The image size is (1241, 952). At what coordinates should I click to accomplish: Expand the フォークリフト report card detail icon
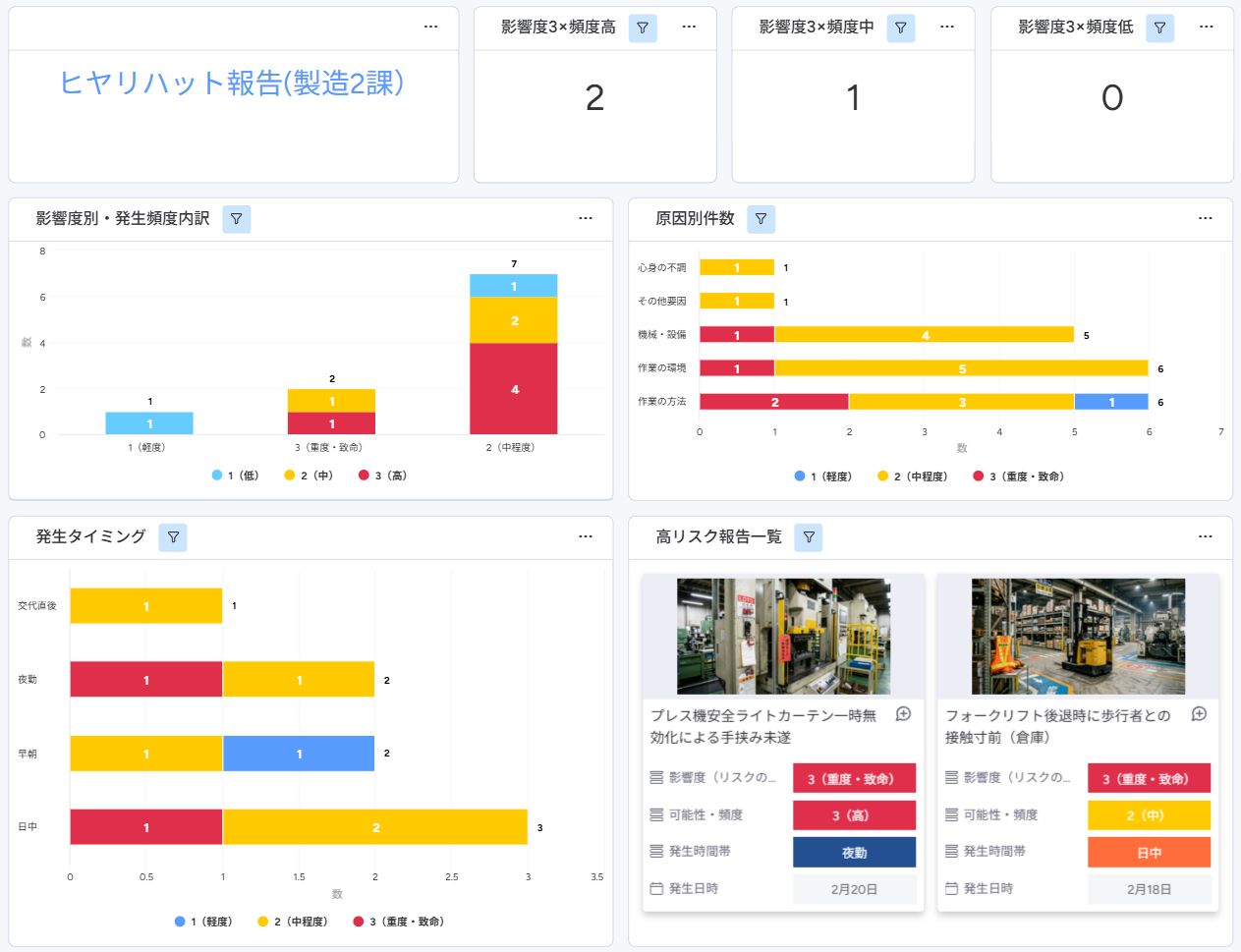tap(1199, 714)
